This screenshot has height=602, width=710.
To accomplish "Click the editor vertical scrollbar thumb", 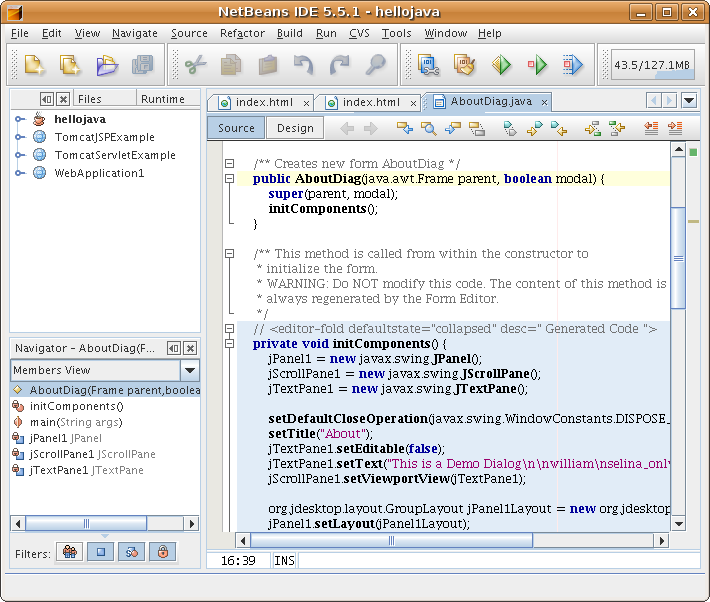I will pos(678,257).
